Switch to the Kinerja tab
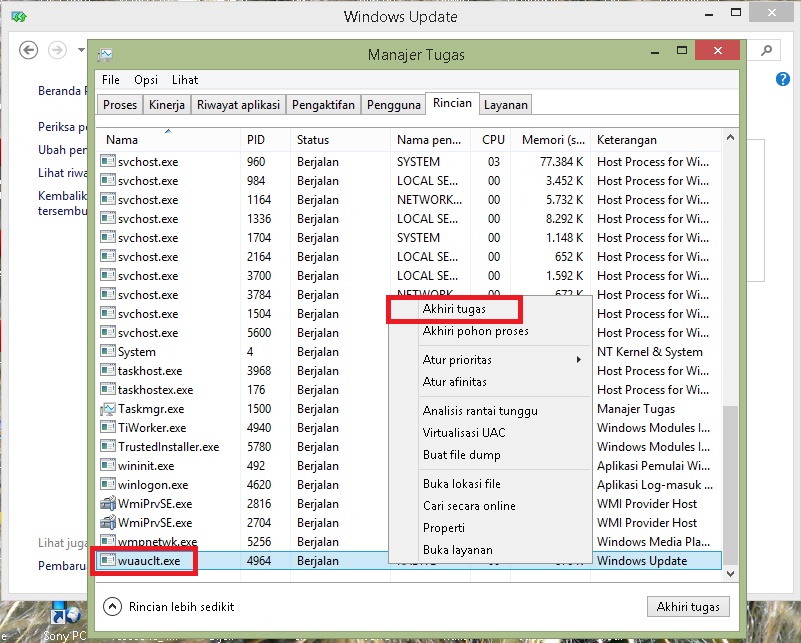 [x=166, y=103]
